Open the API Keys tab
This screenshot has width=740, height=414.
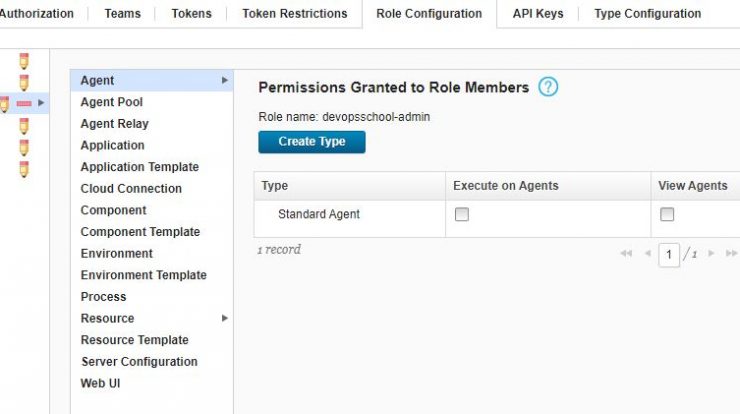click(x=538, y=13)
